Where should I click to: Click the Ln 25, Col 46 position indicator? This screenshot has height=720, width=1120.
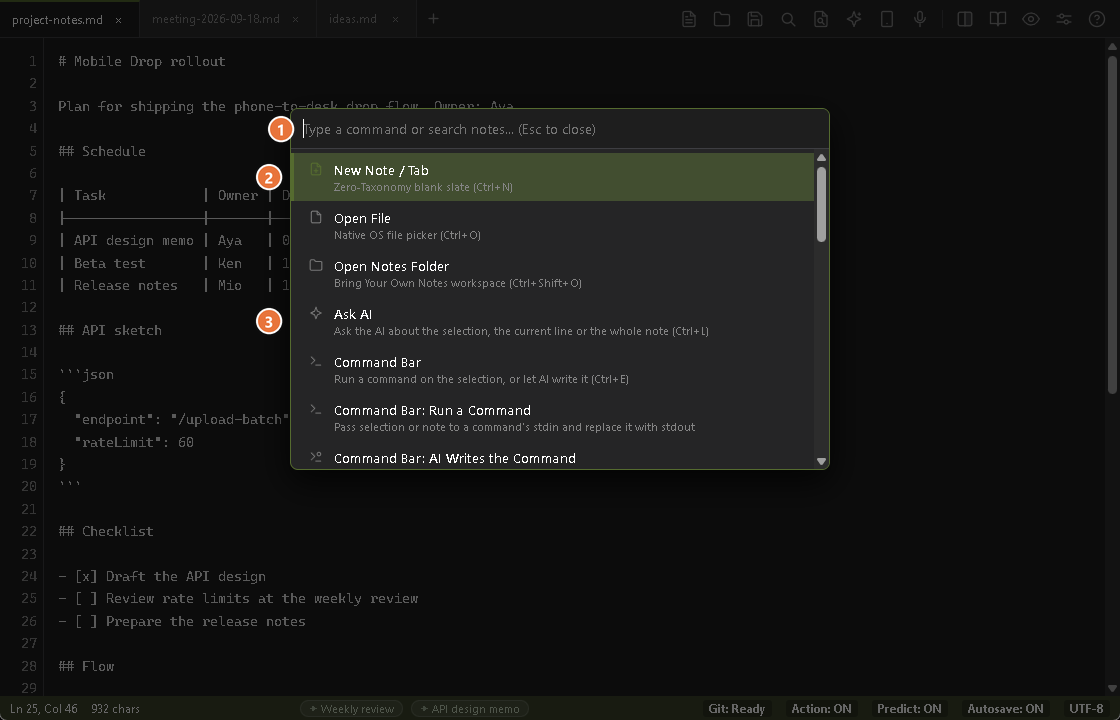pos(44,709)
